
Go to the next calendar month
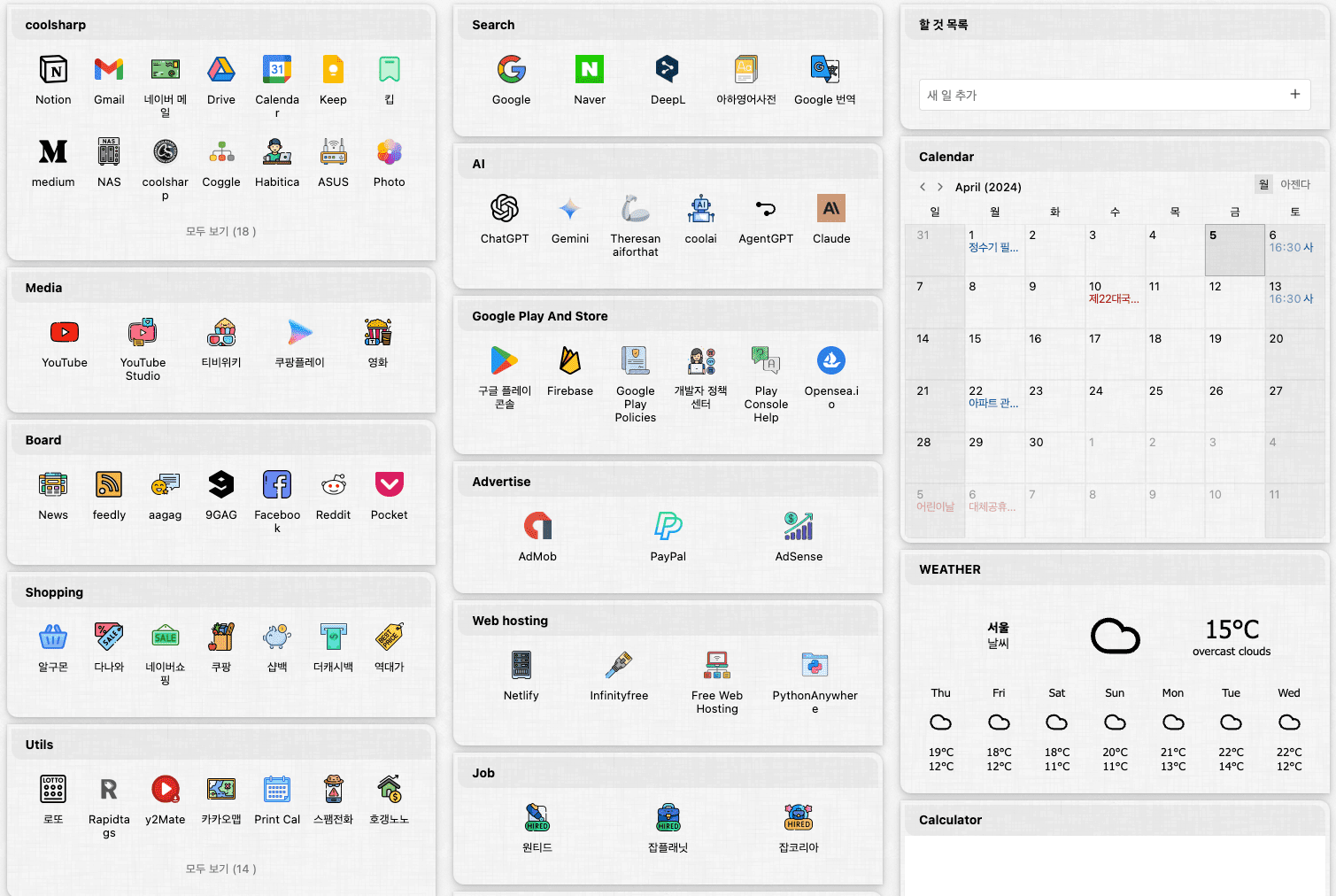[940, 187]
